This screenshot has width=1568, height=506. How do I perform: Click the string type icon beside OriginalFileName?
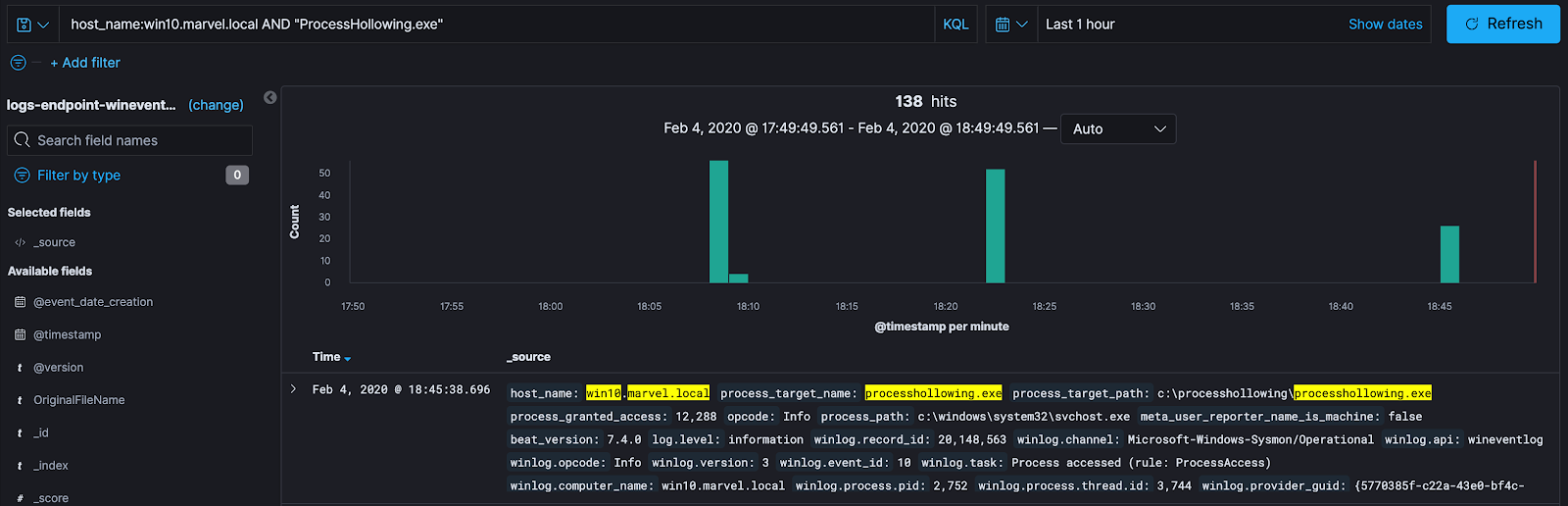click(x=20, y=400)
